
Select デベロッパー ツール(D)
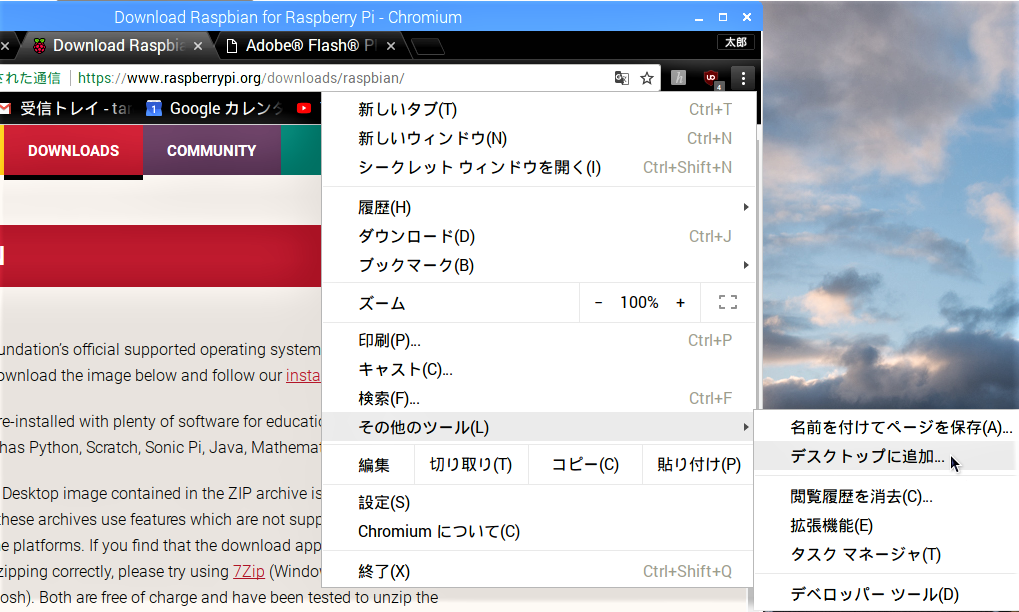(887, 594)
